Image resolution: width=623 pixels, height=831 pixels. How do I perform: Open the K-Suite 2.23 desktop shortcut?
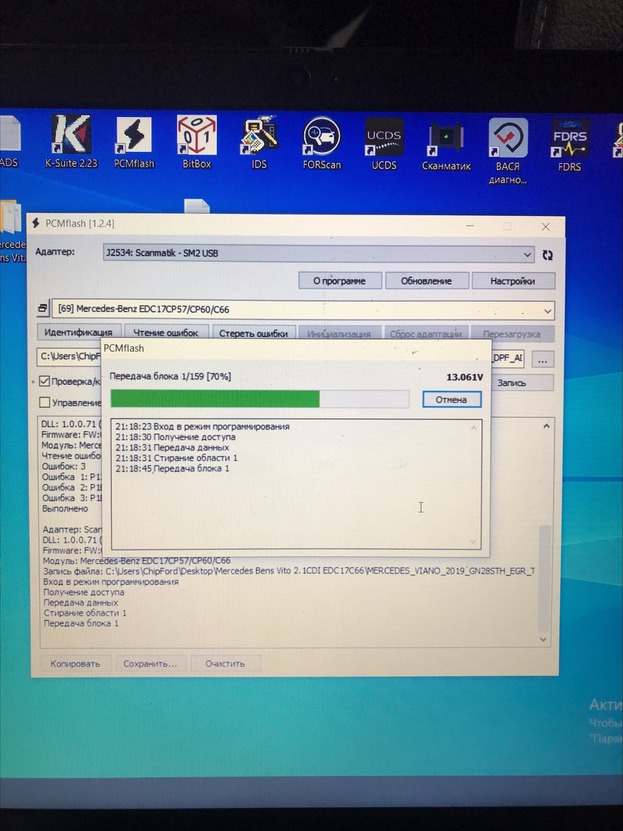(x=70, y=139)
